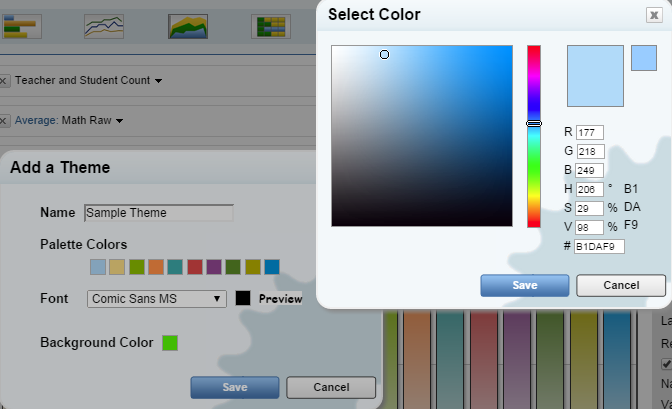
Task: Click the theme Name text field
Action: tap(158, 213)
